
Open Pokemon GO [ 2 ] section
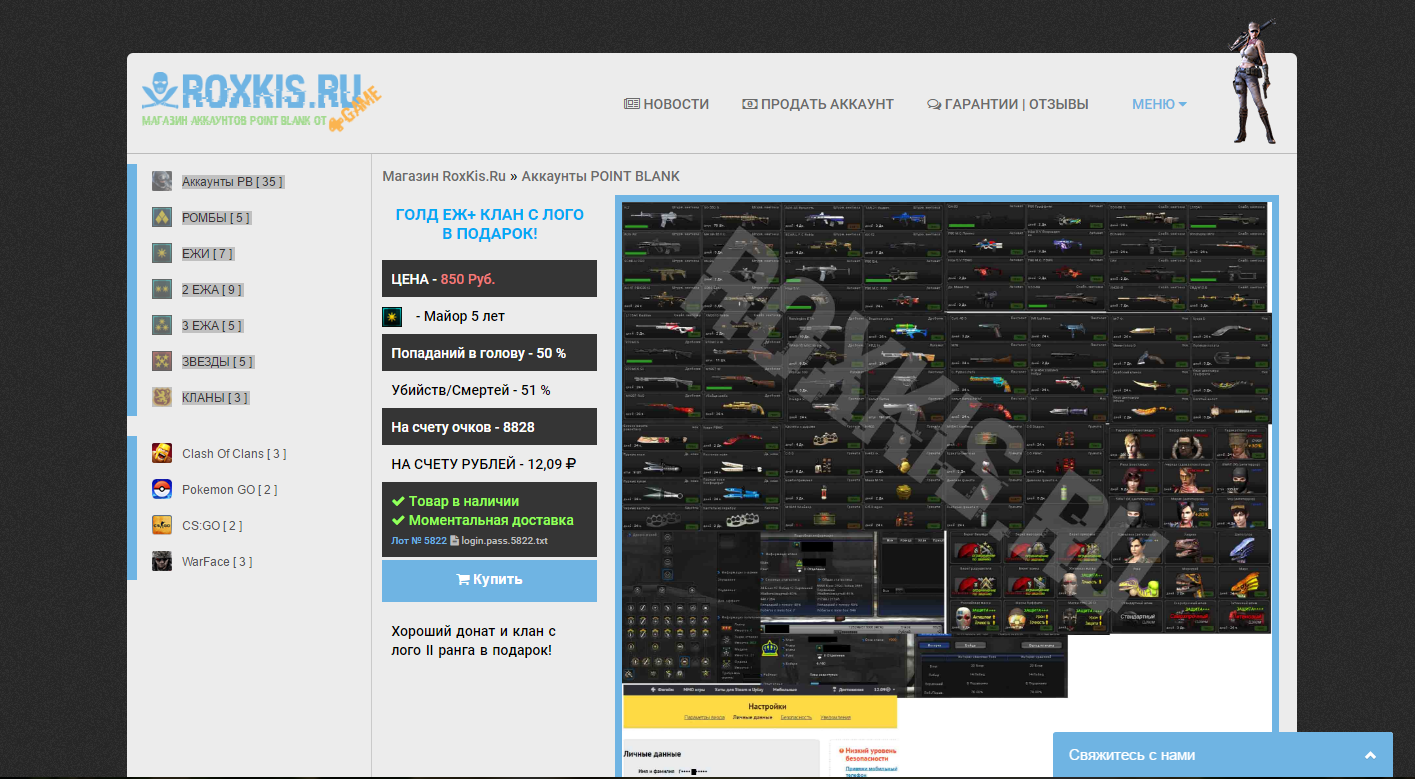(x=230, y=490)
